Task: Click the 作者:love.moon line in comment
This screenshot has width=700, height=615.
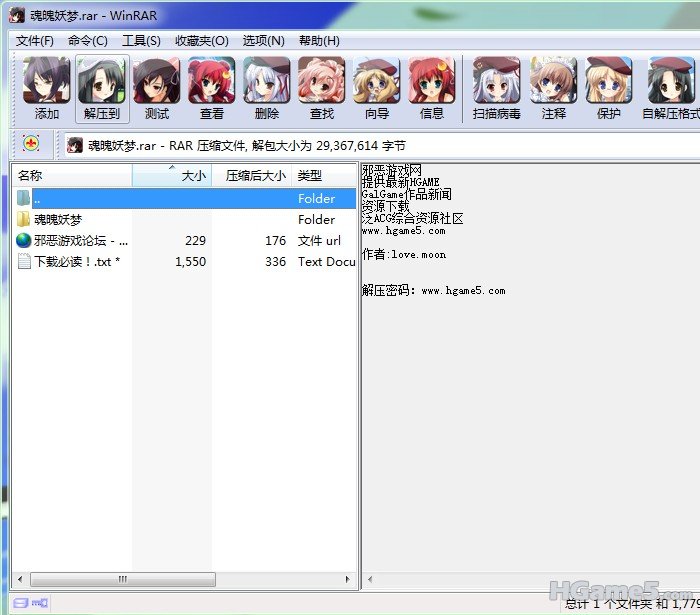Action: [404, 254]
